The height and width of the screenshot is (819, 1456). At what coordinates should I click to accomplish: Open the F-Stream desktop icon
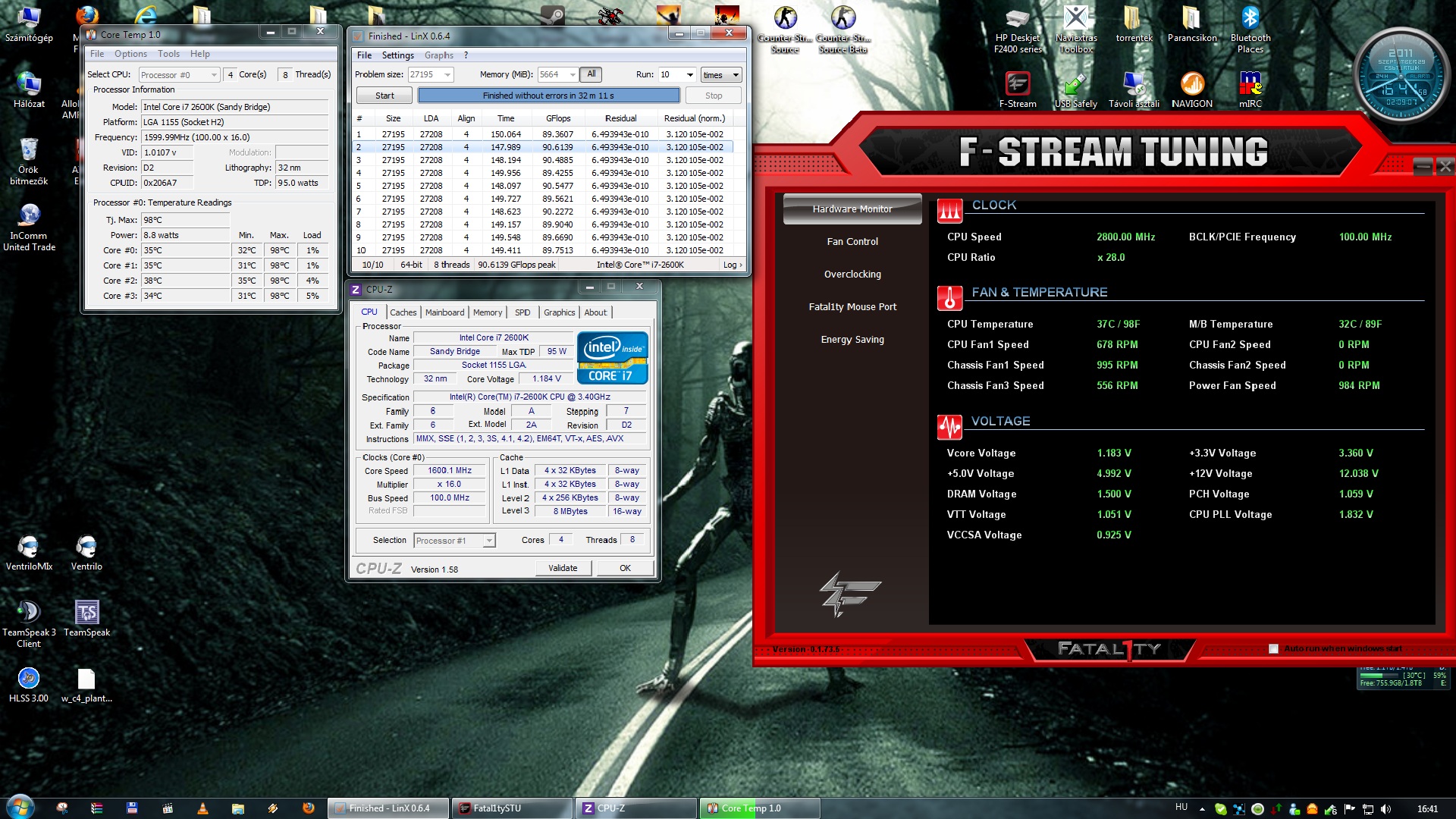(x=1017, y=86)
